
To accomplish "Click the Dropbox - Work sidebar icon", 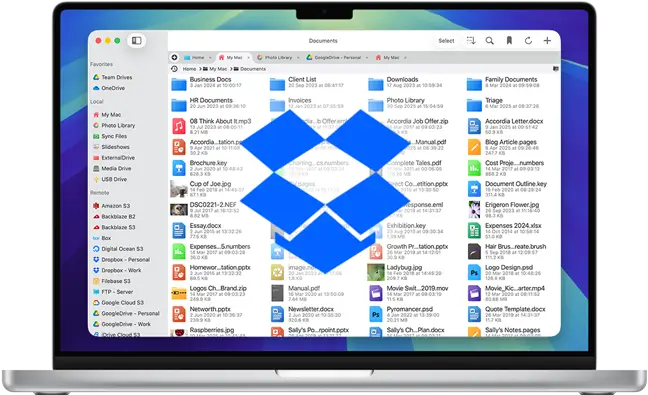I will point(96,270).
